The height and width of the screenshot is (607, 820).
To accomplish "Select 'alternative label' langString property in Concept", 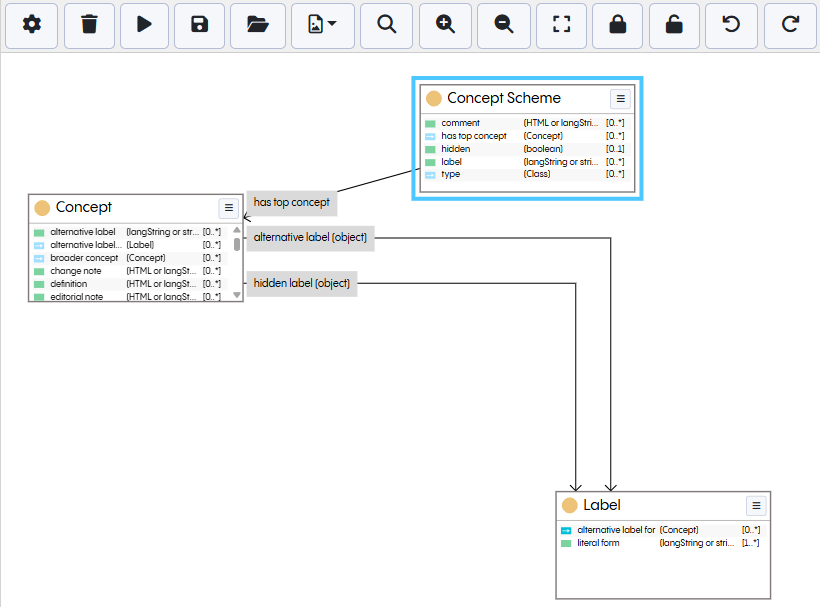I will 128,232.
